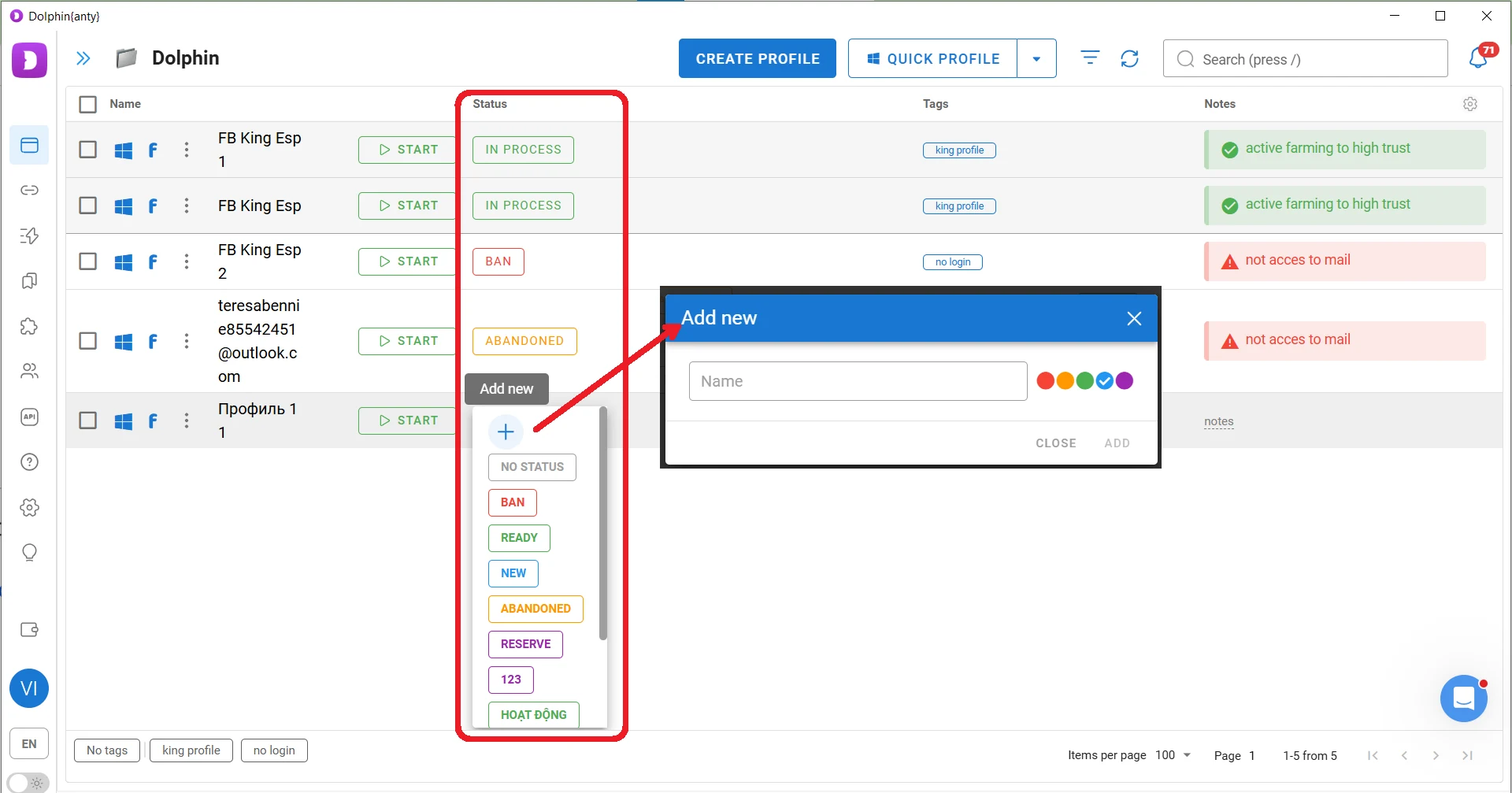Screen dimensions: 1512x793
Task: Open three-dot menu for teresabenni profile
Action: pos(187,341)
